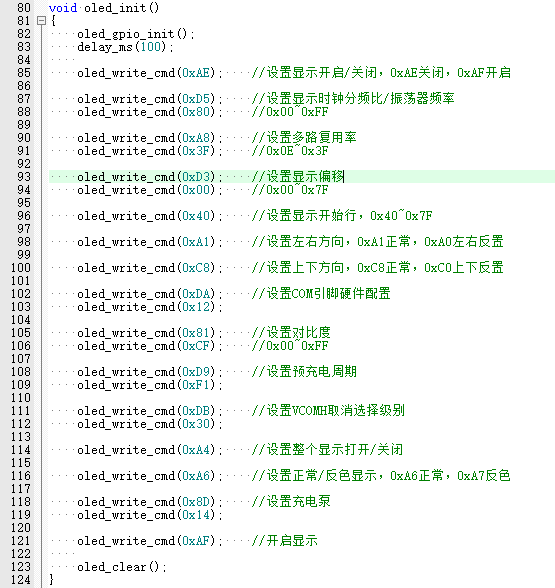The image size is (555, 588).
Task: Click the comment '//设置显示偏移'
Action: click(x=298, y=177)
